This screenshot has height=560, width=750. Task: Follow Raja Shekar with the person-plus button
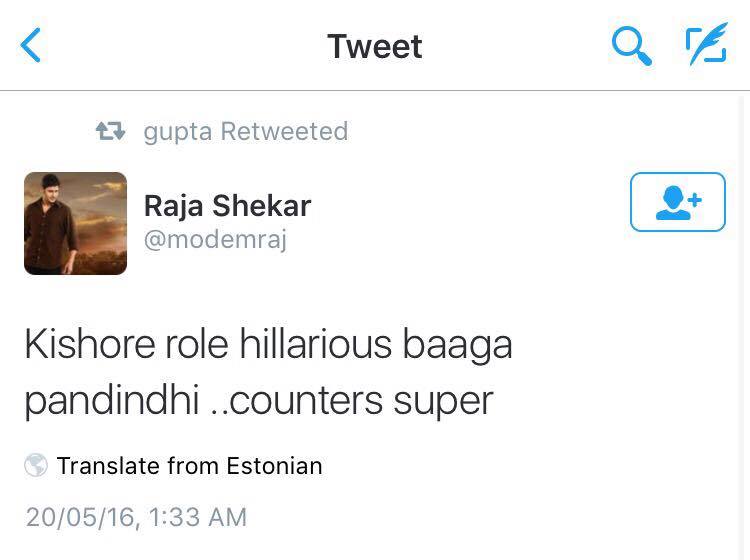677,202
